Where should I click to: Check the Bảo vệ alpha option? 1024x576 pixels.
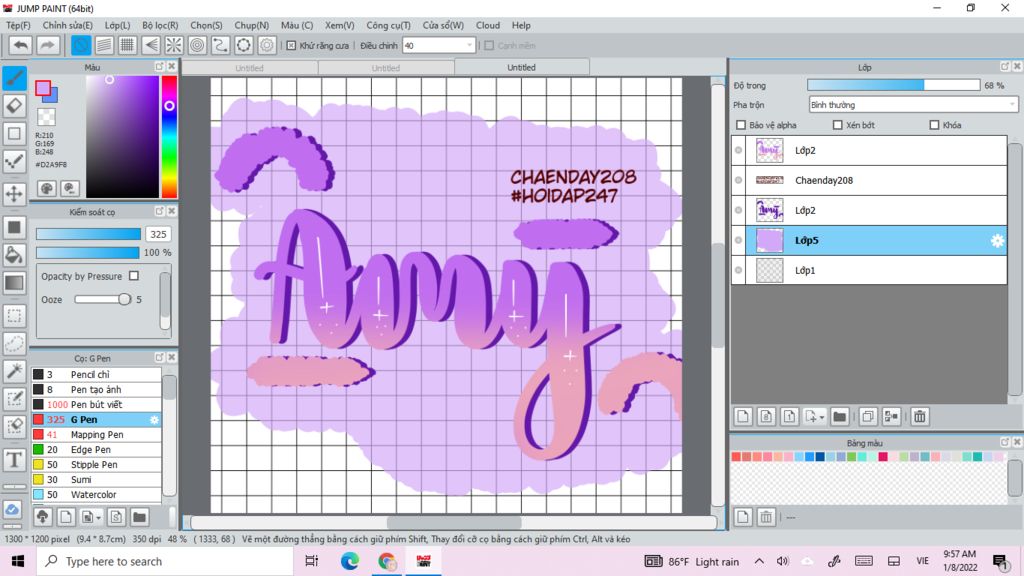coord(741,125)
